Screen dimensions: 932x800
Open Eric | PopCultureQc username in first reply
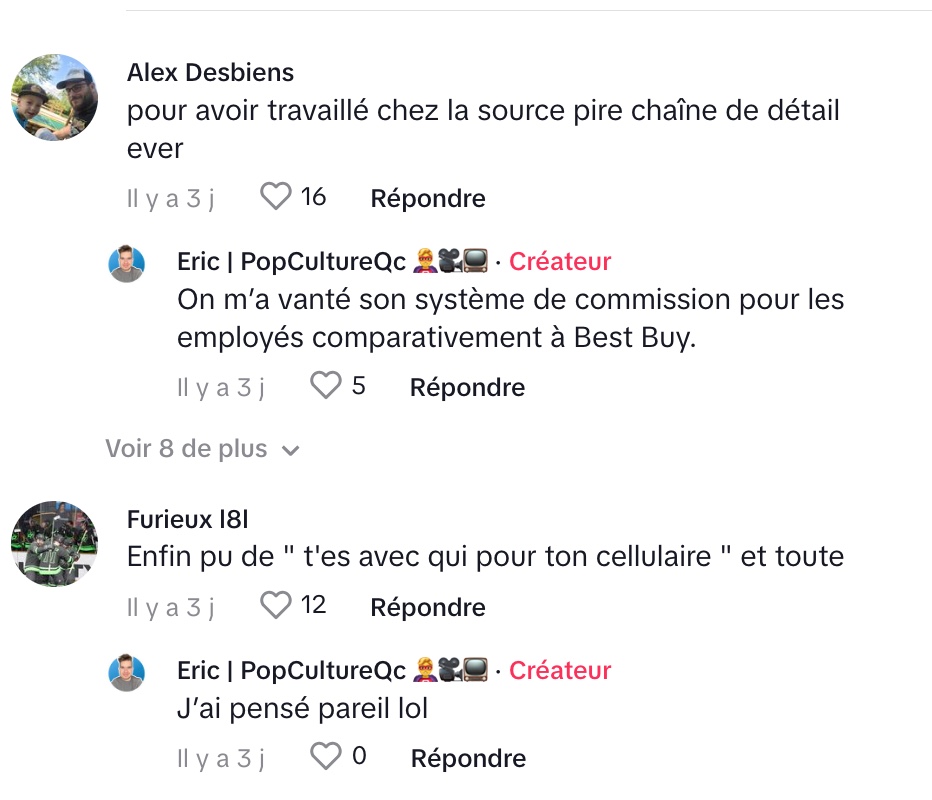click(291, 262)
